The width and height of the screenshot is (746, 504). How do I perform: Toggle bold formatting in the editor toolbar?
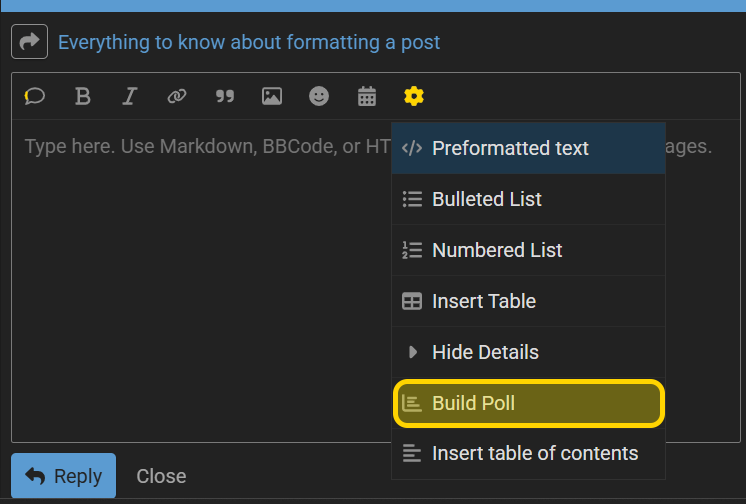coord(82,96)
